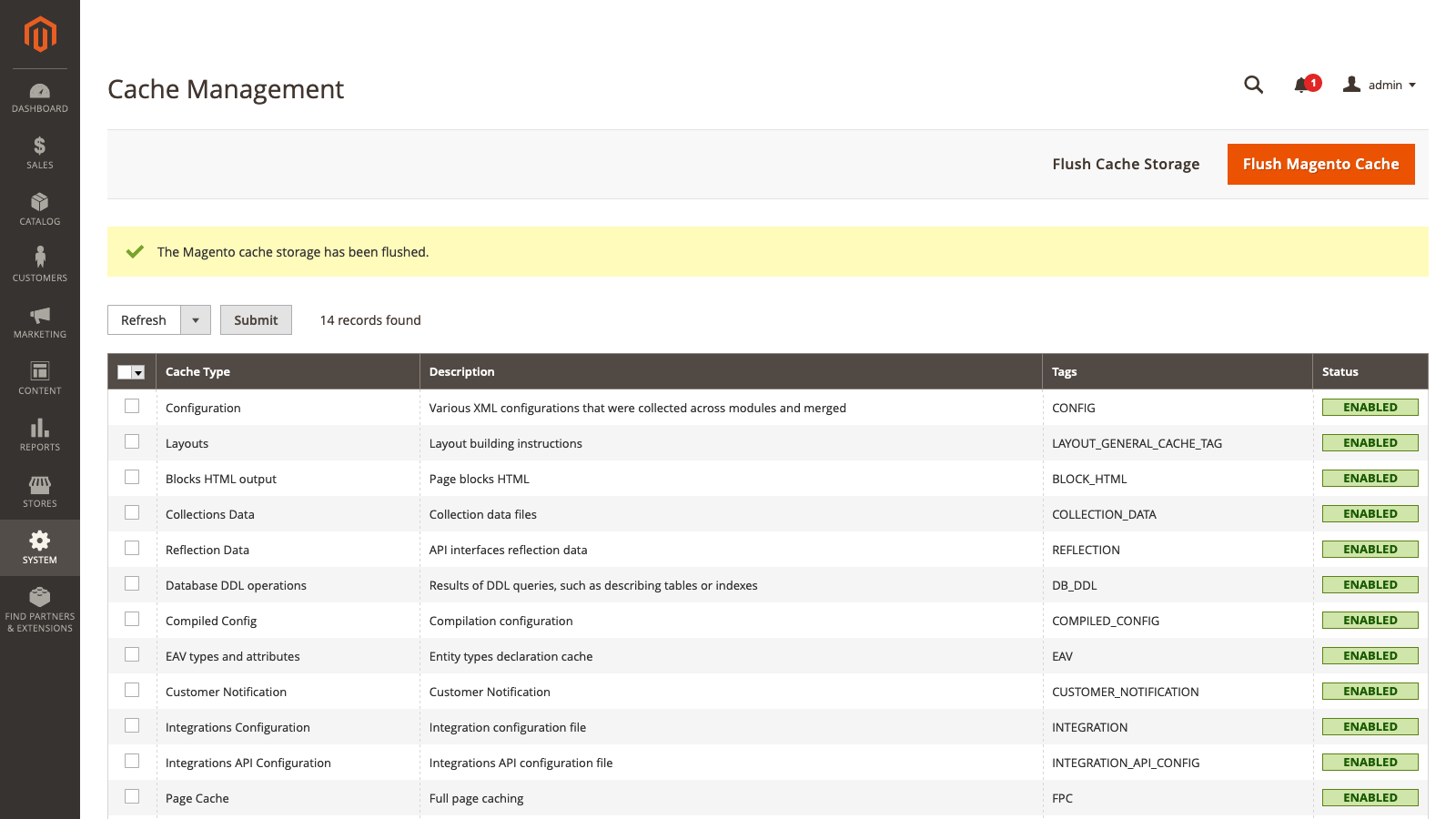
Task: Click Flush Cache Storage button
Action: pos(1126,164)
